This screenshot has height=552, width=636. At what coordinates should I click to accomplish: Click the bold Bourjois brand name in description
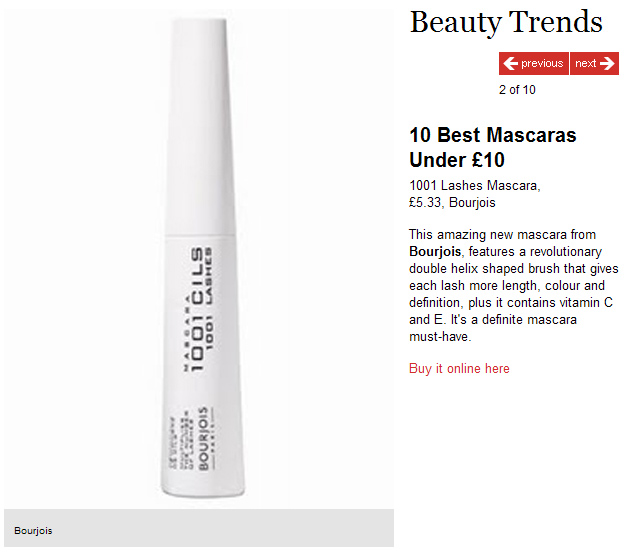tap(435, 251)
